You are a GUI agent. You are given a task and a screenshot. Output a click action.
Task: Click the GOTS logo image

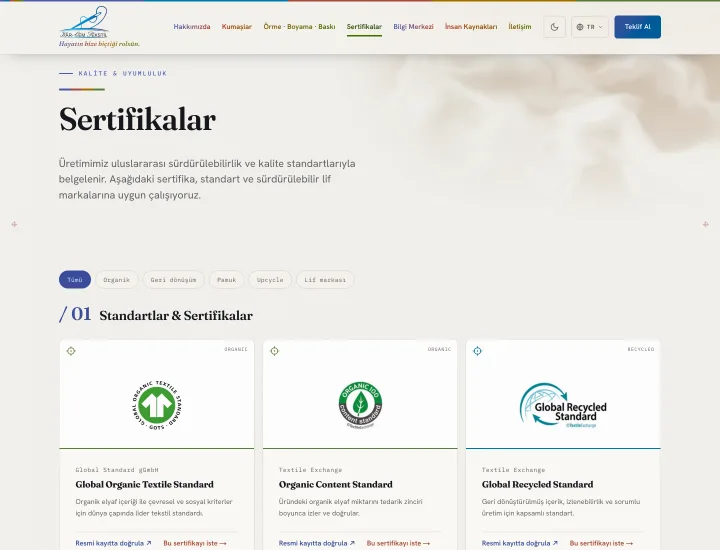pos(157,405)
